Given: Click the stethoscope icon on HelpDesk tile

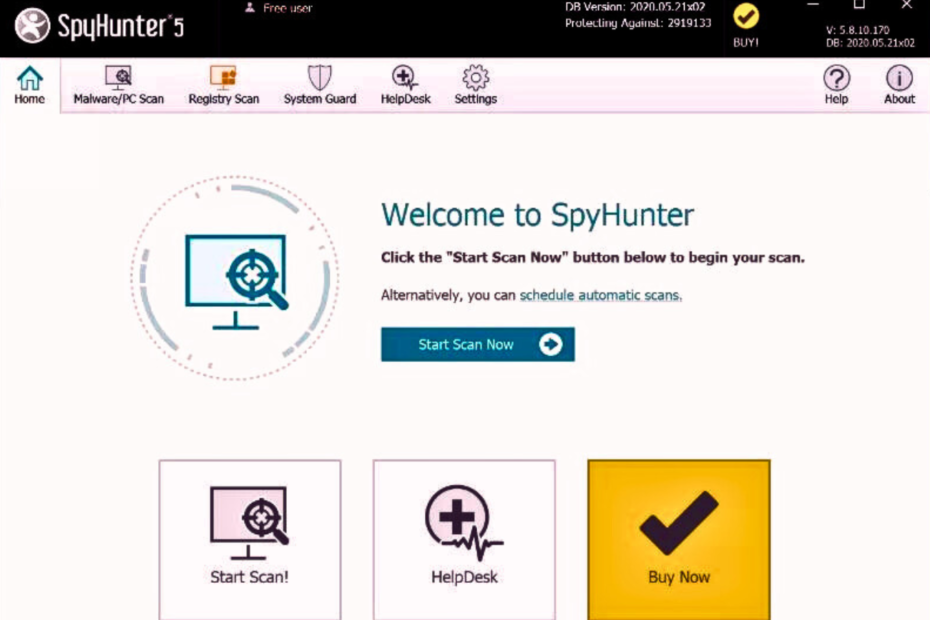Looking at the screenshot, I should tap(463, 520).
